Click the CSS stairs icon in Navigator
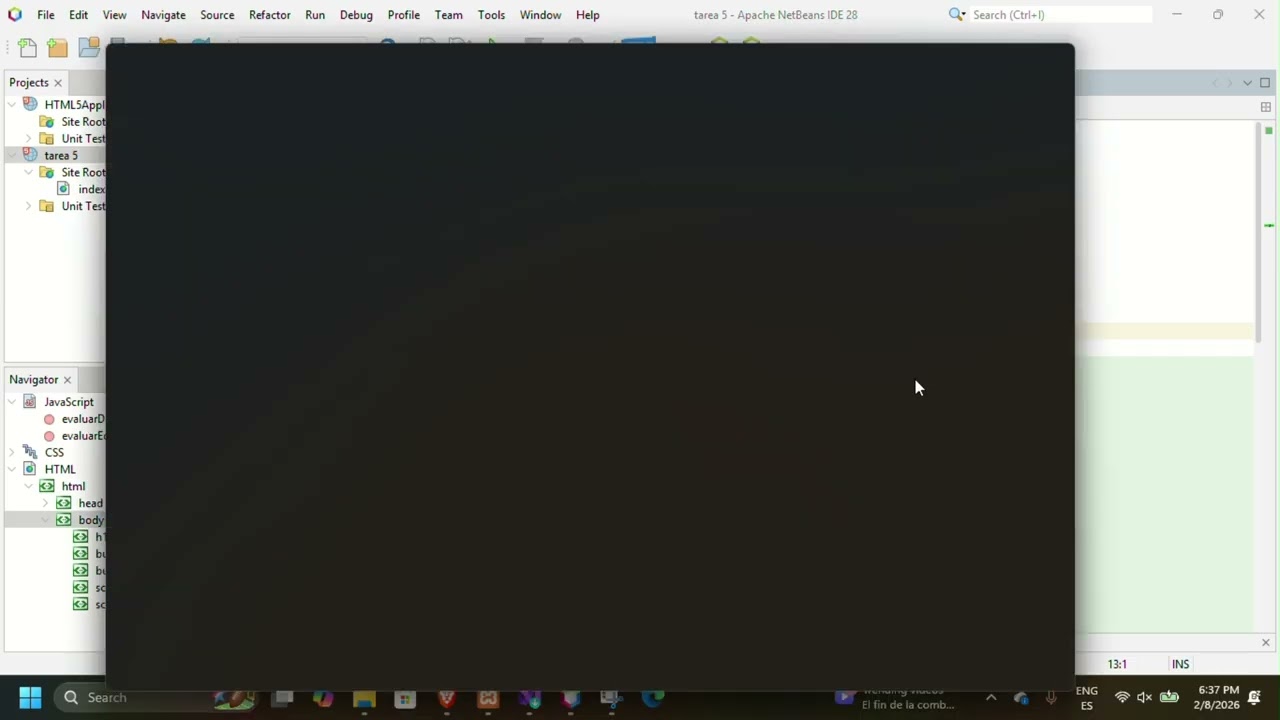 tap(30, 452)
